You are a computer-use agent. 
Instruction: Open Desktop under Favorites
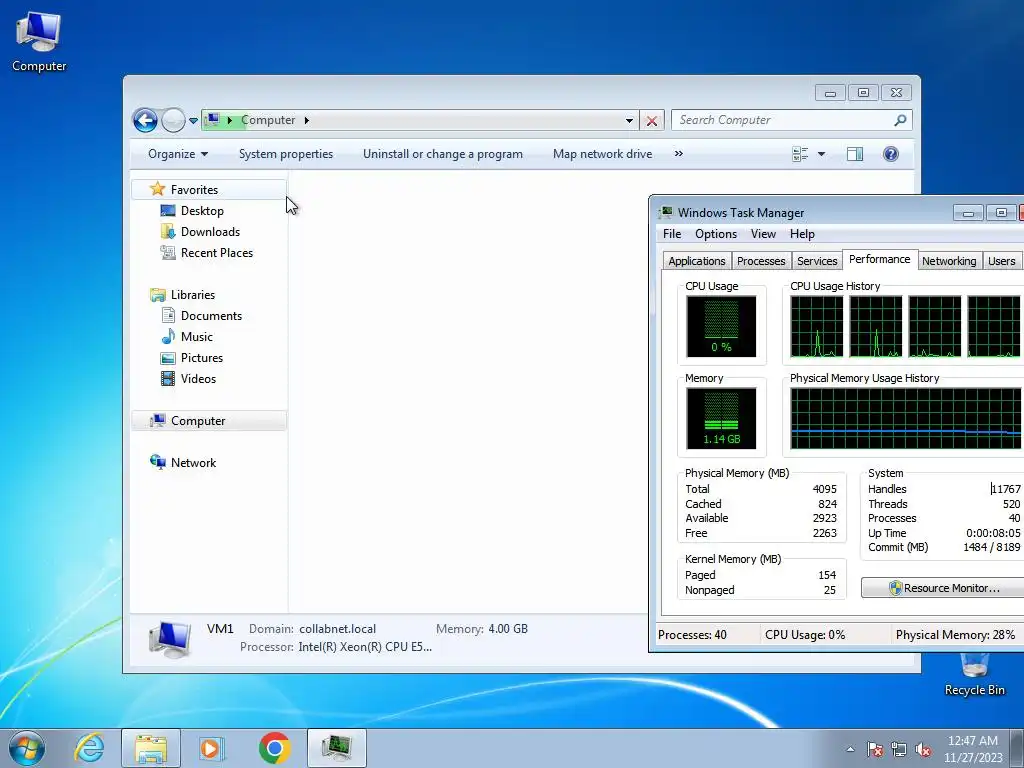(202, 211)
